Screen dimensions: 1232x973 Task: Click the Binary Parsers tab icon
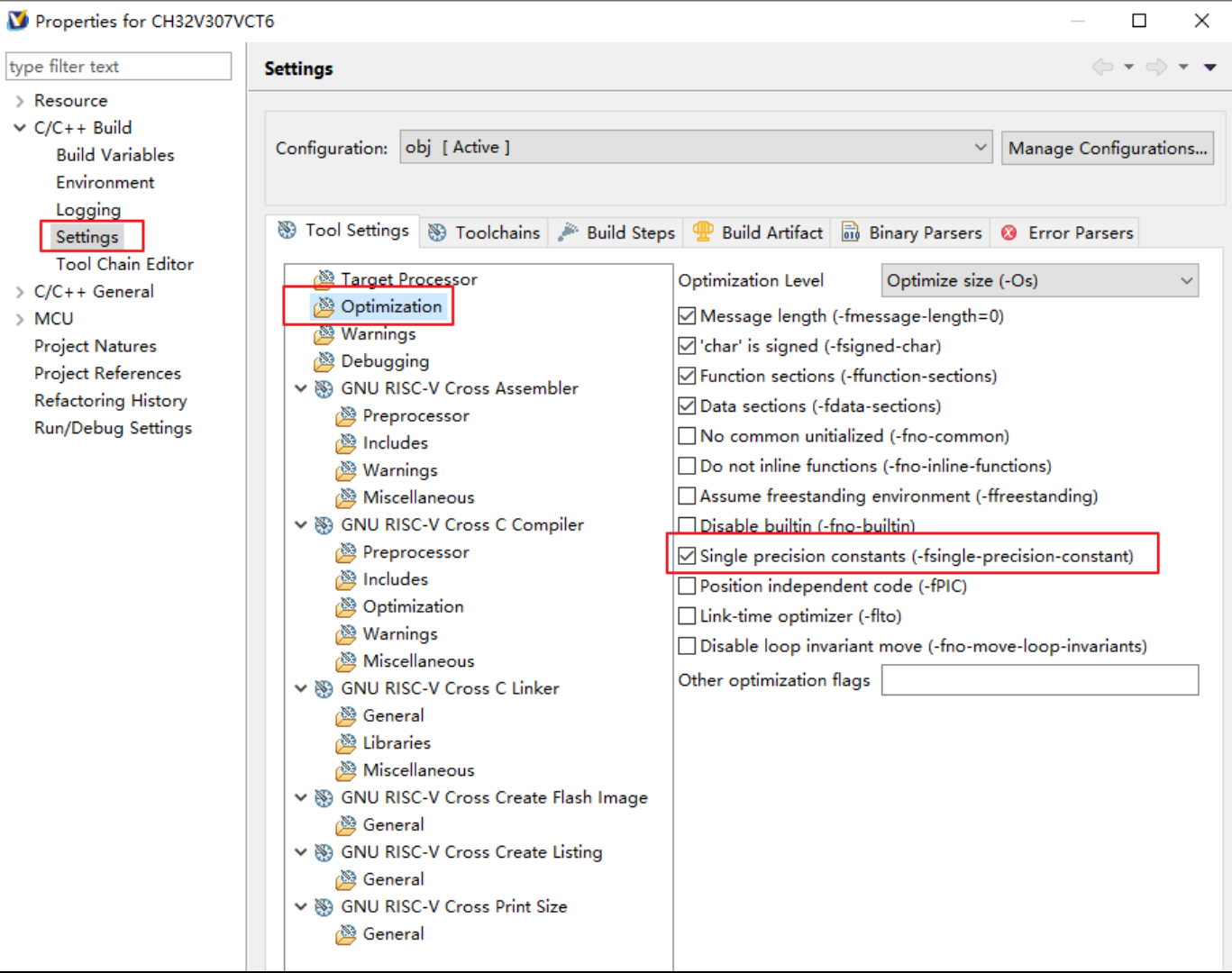pos(851,232)
